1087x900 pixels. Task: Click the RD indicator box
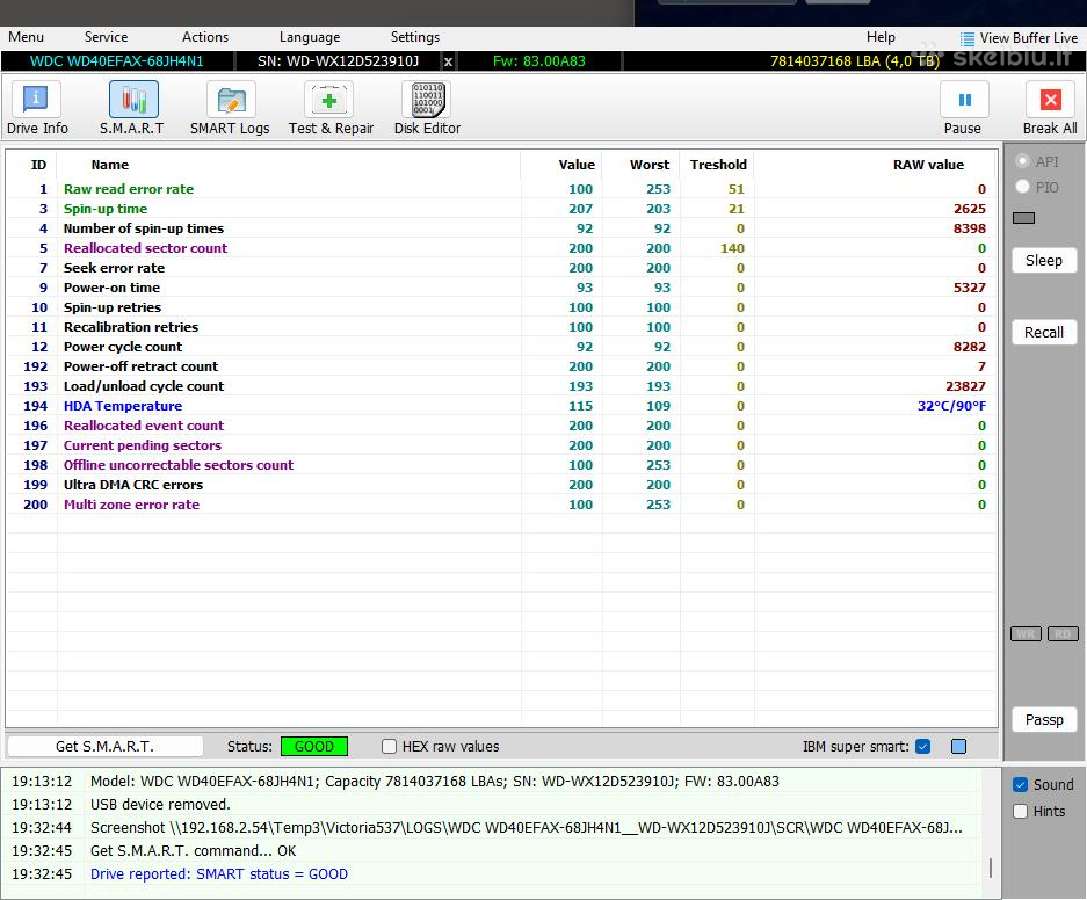1063,634
